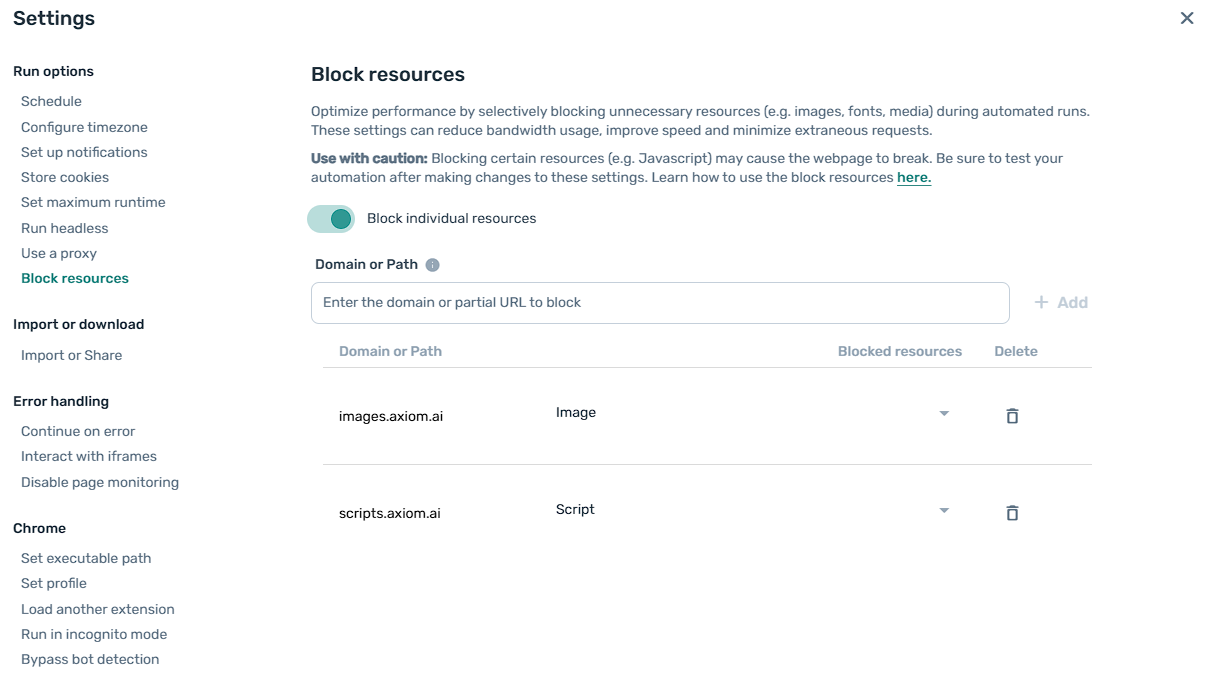Open Bypass bot detection settings
This screenshot has height=685, width=1207.
pos(90,659)
